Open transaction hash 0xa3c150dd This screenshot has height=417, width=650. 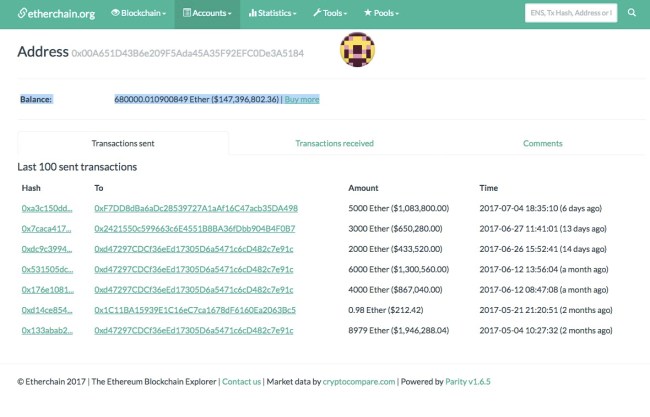tap(46, 208)
